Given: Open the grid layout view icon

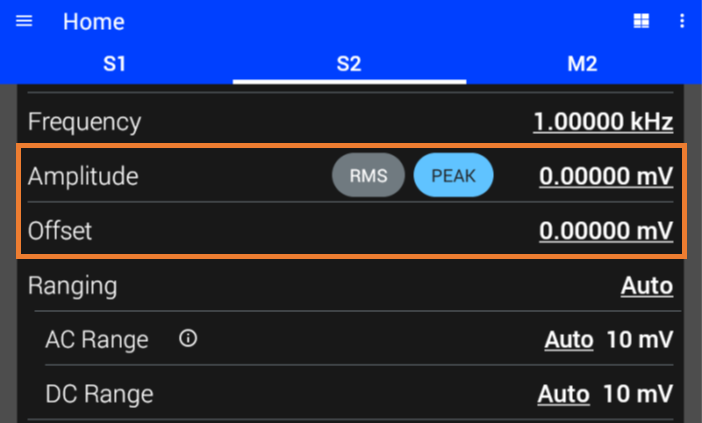Looking at the screenshot, I should 641,21.
